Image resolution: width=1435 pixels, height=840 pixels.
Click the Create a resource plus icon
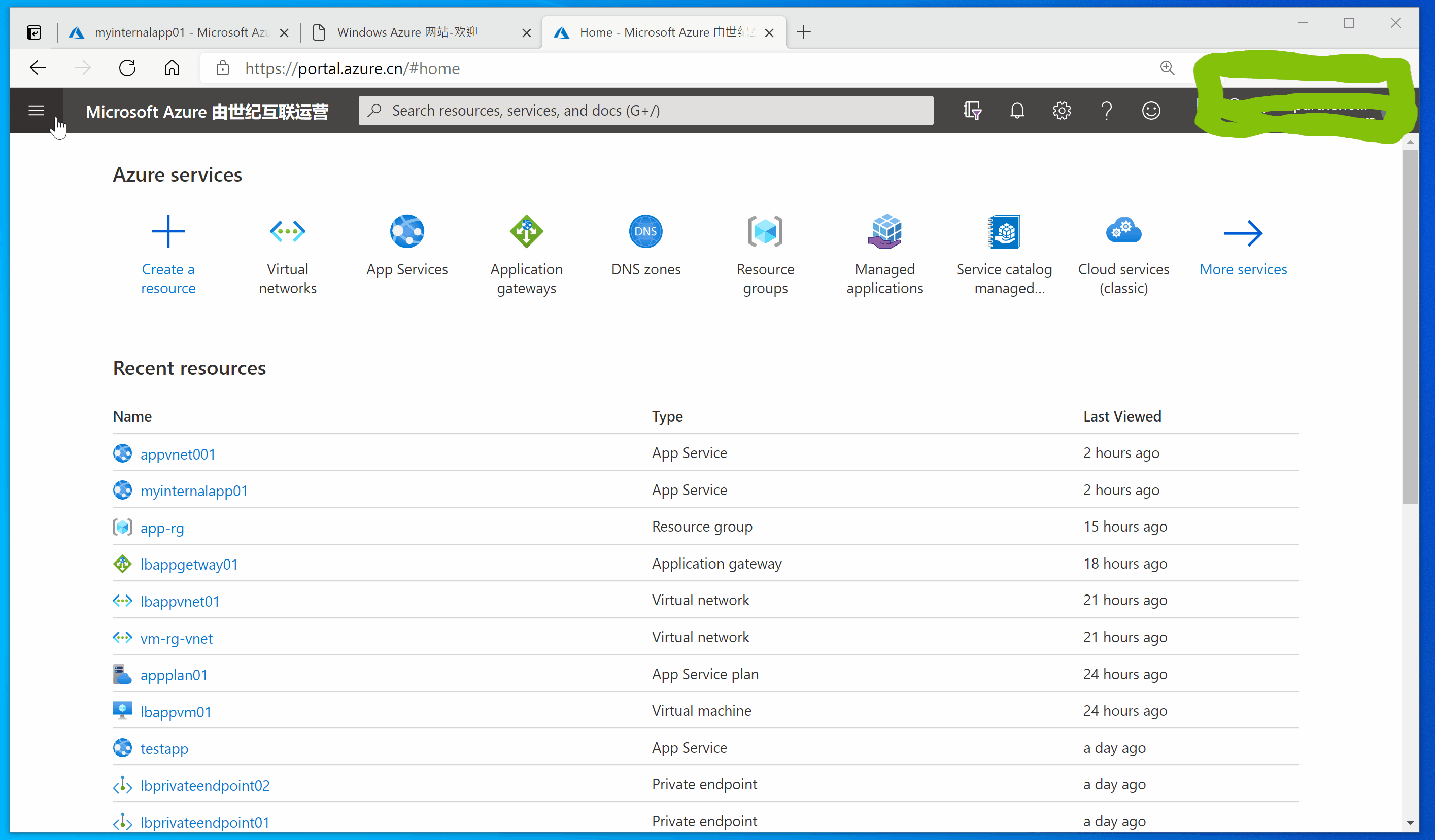[168, 232]
